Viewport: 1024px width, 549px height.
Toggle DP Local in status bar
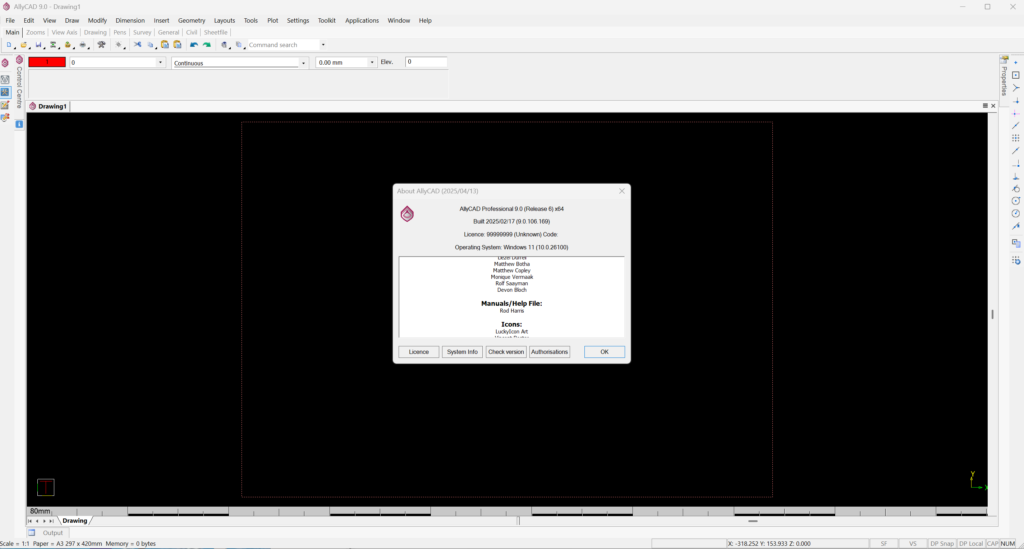970,543
